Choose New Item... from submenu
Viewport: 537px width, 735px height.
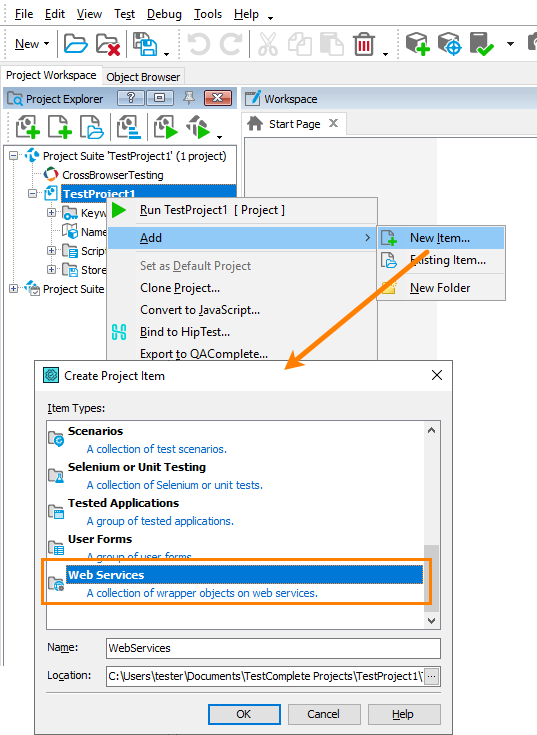tap(440, 238)
